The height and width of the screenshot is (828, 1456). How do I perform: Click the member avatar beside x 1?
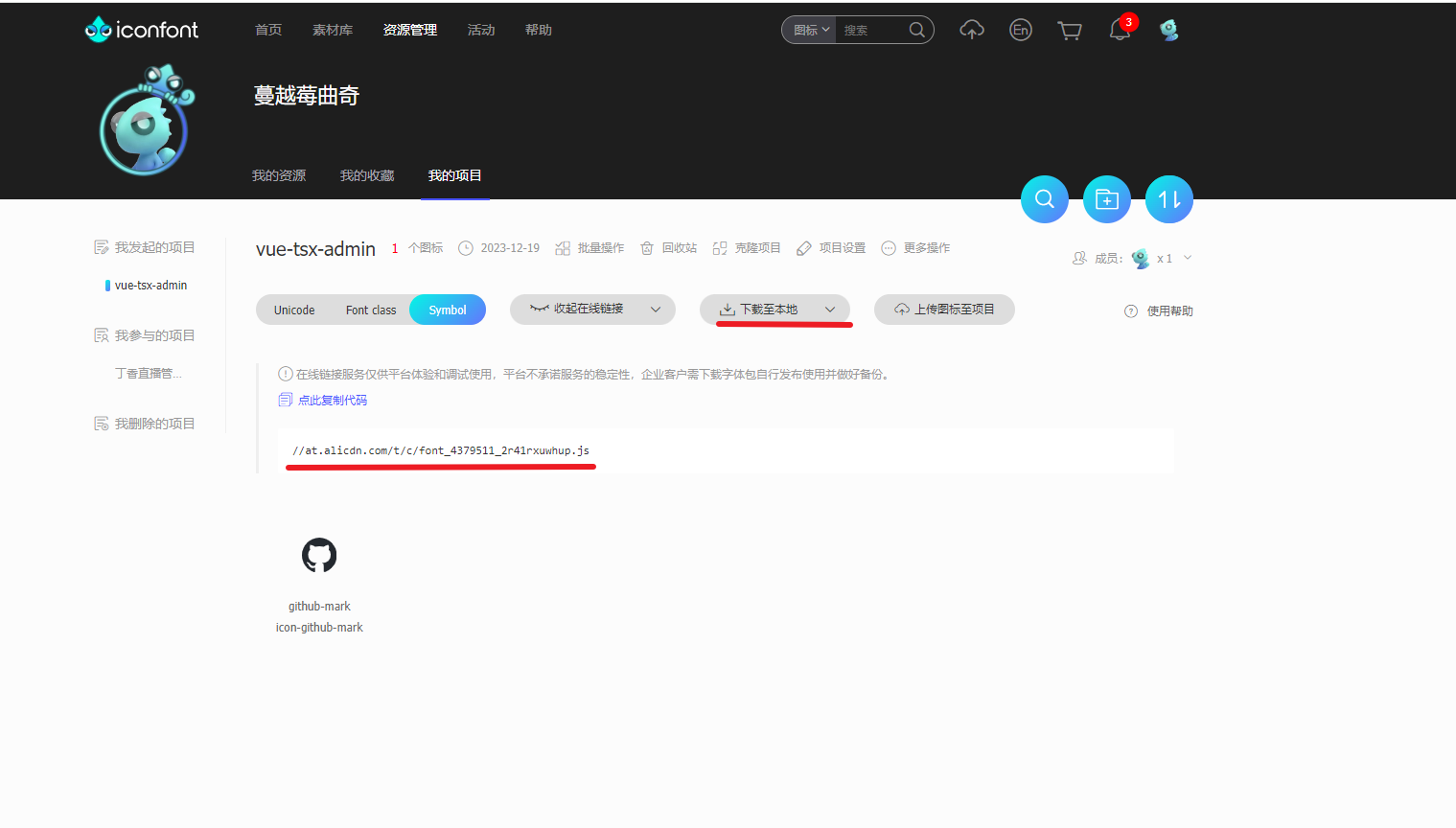(1141, 259)
